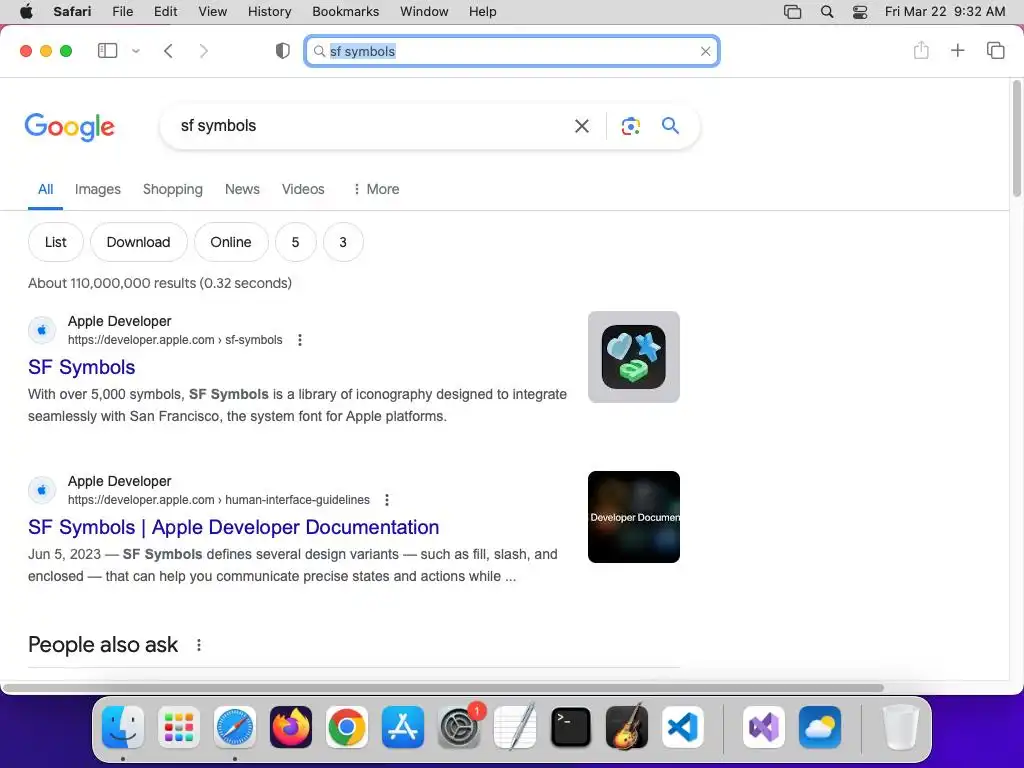1024x768 pixels.
Task: Clear the Google search box with X
Action: 581,126
